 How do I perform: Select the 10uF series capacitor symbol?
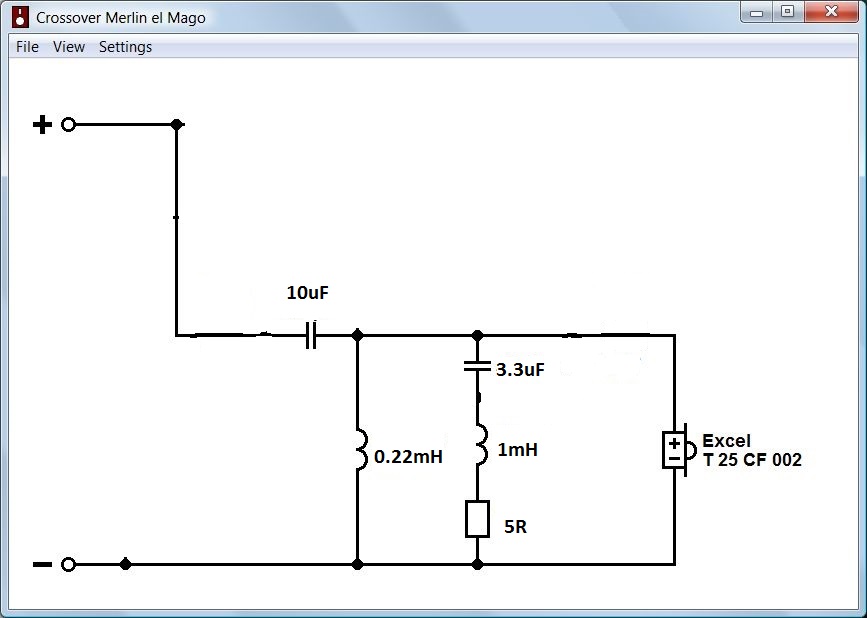pyautogui.click(x=311, y=335)
